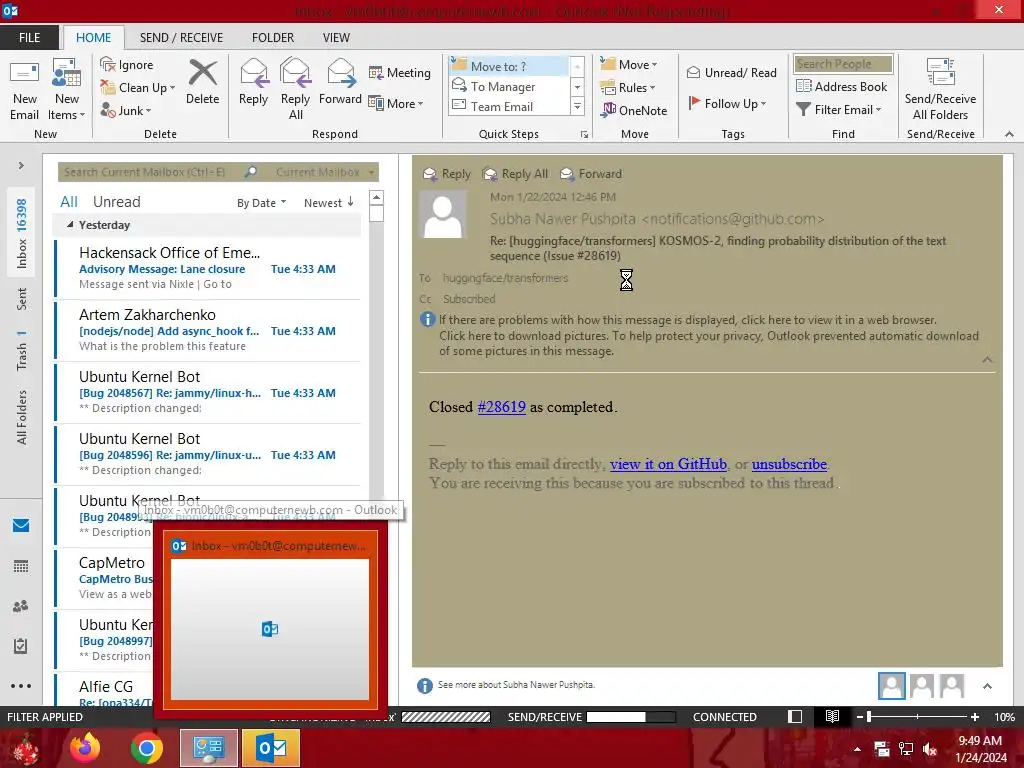Screen dimensions: 1024x768
Task: Open the Follow Up flag menu
Action: point(727,103)
